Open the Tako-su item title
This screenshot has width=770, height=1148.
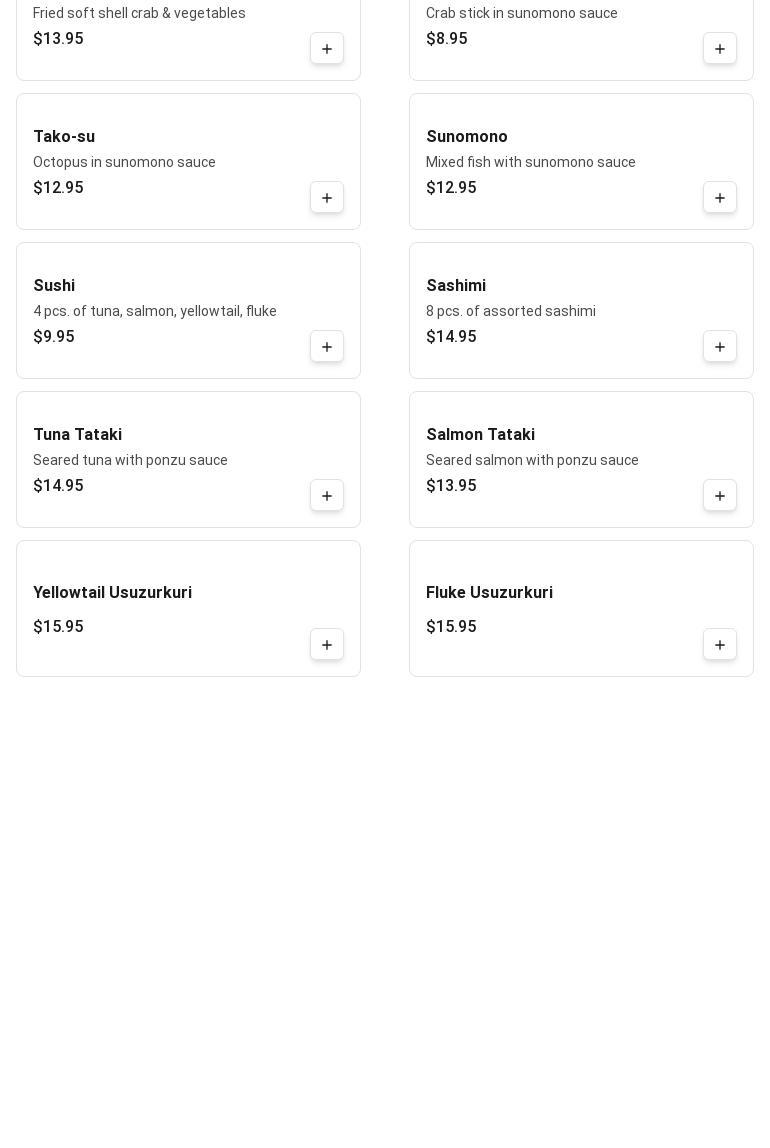tap(64, 137)
